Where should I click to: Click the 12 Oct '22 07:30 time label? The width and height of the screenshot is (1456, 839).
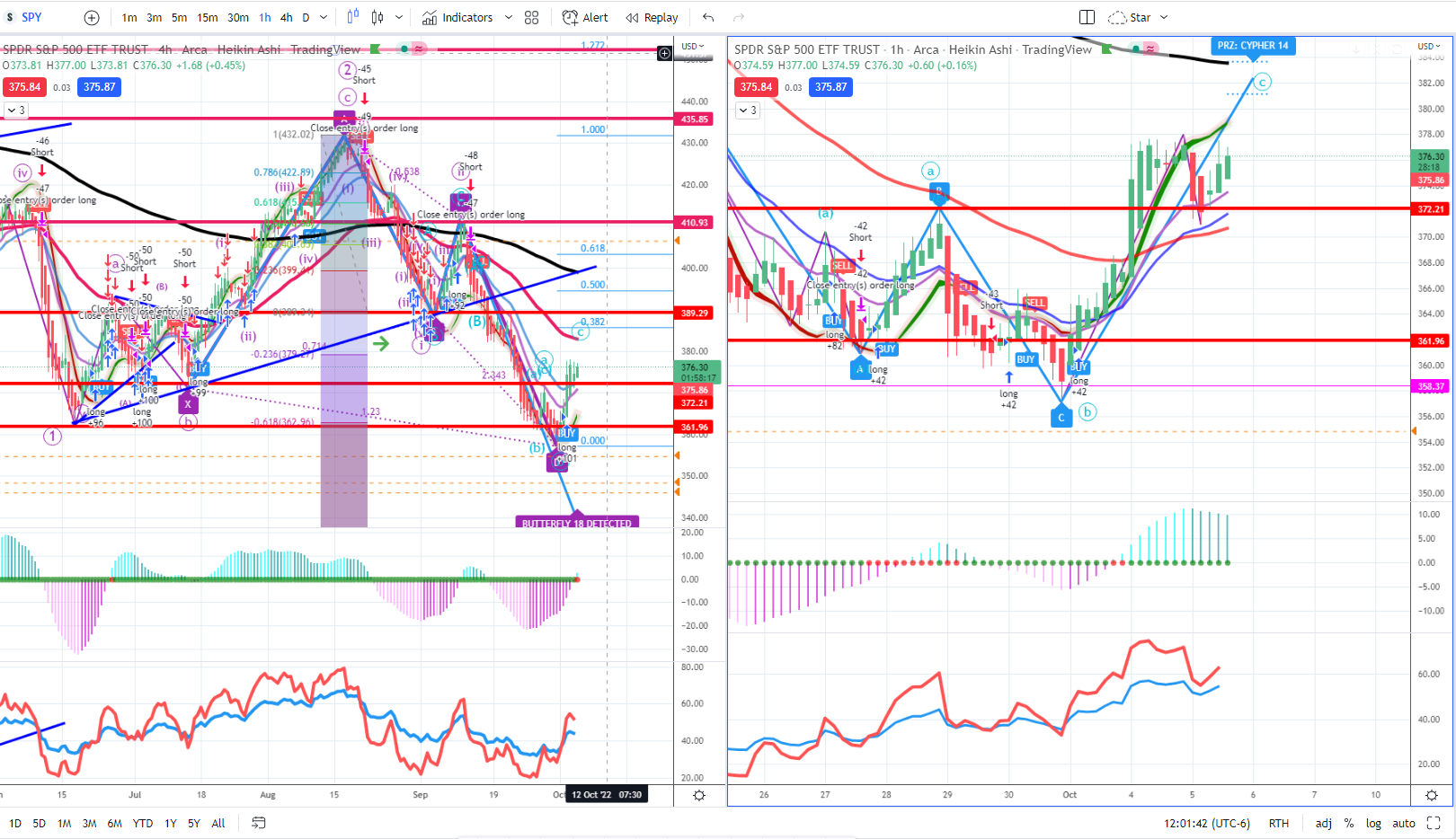[607, 795]
